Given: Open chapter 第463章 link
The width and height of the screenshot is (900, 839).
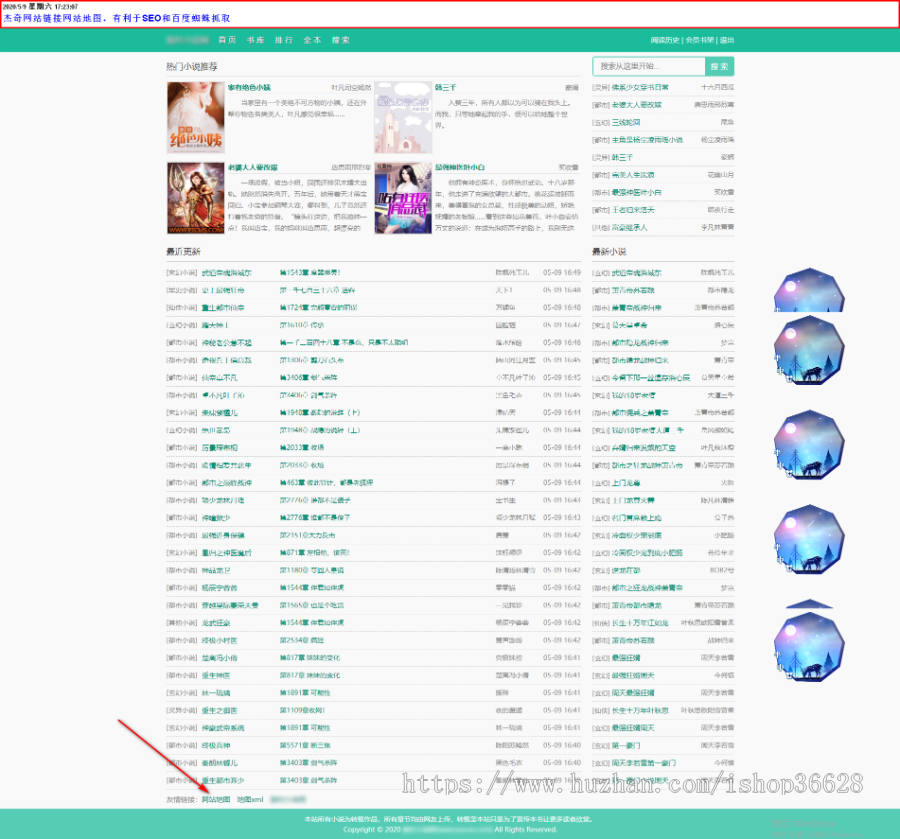Looking at the screenshot, I should point(326,483).
